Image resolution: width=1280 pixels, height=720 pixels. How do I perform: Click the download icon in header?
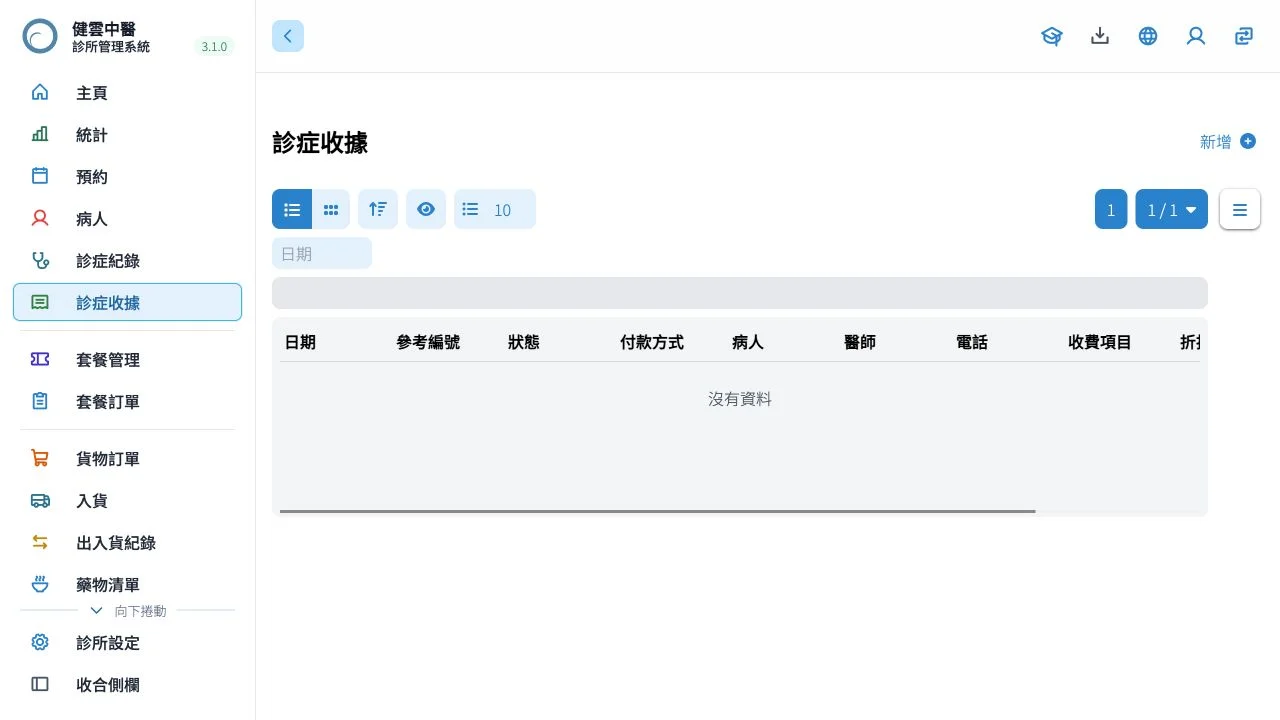pyautogui.click(x=1100, y=36)
